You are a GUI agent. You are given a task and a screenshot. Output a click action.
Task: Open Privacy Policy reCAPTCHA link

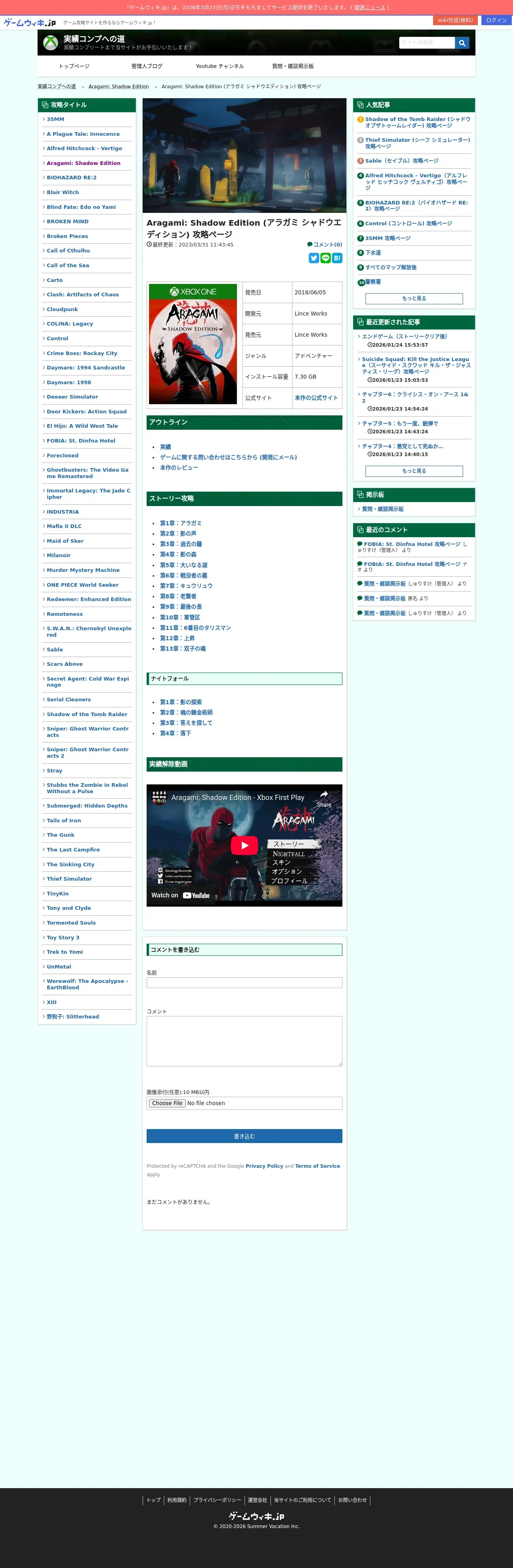coord(264,1166)
